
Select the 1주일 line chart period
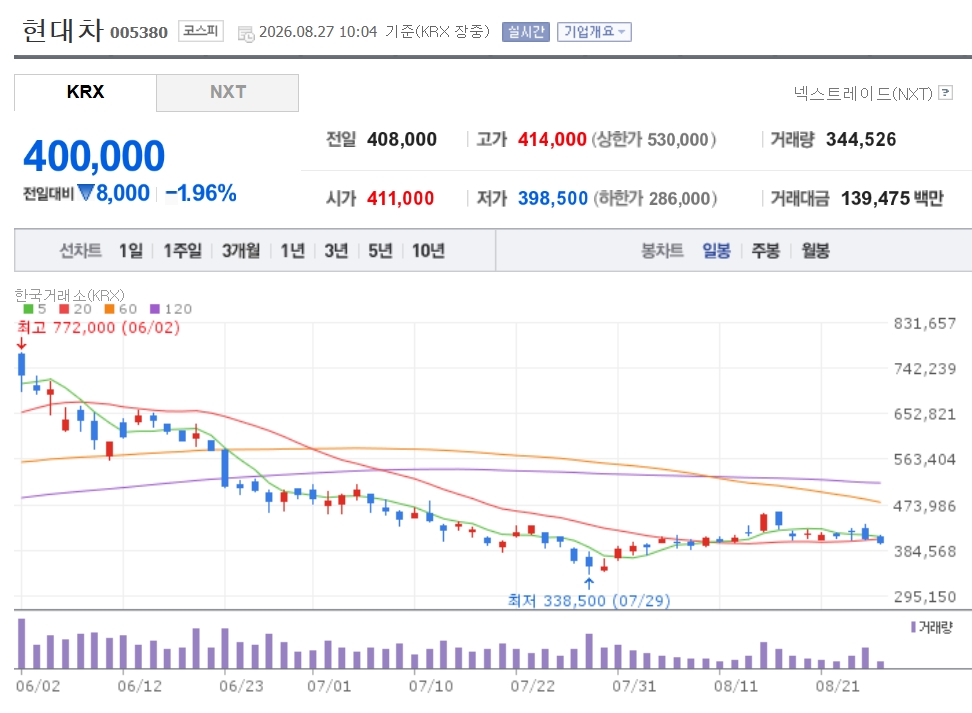182,250
